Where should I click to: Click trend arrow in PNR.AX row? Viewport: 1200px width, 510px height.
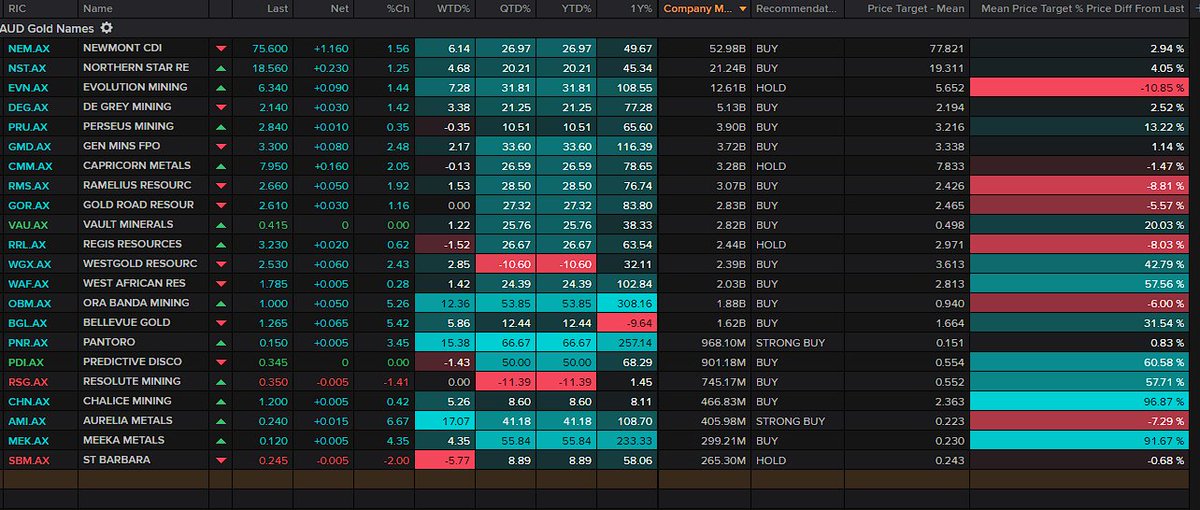[221, 342]
